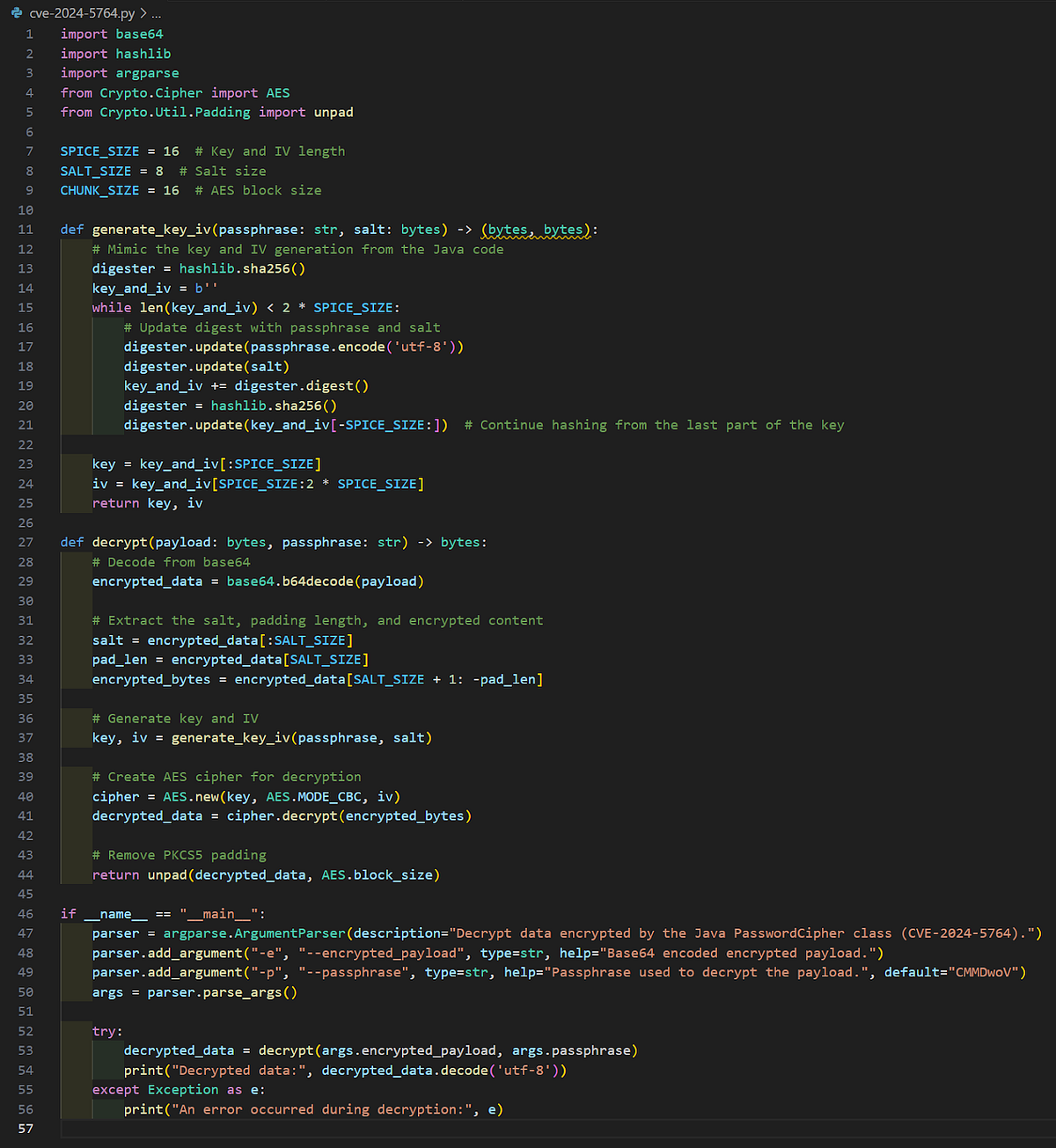
Task: Click the '--encrypted_payload' argument string
Action: (381, 954)
